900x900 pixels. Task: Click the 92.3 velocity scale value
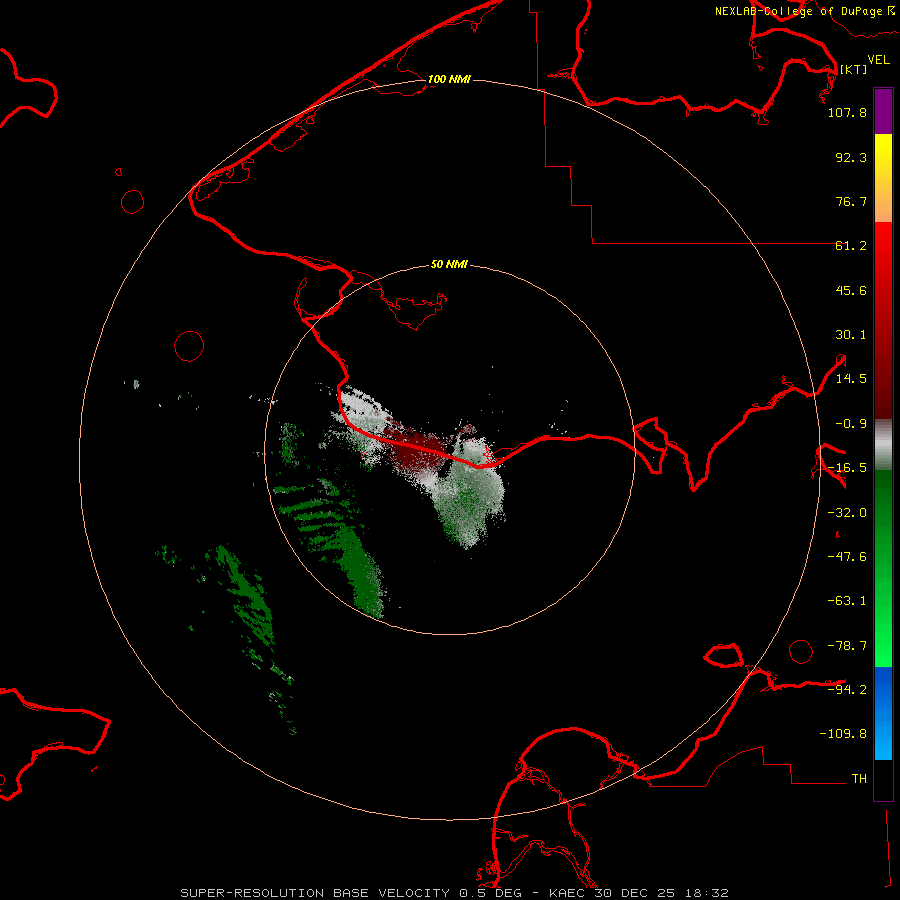[x=851, y=157]
